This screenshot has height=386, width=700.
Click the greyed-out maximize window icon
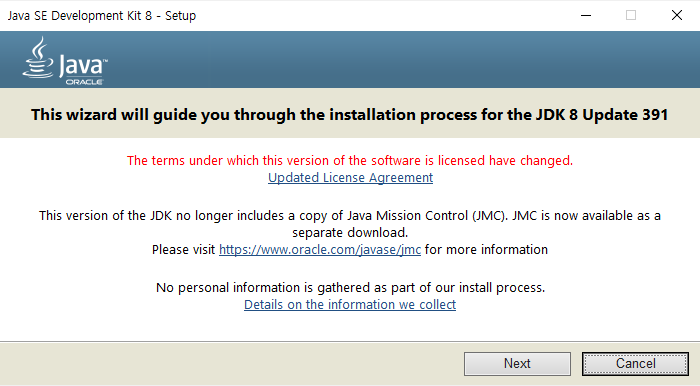tap(631, 16)
